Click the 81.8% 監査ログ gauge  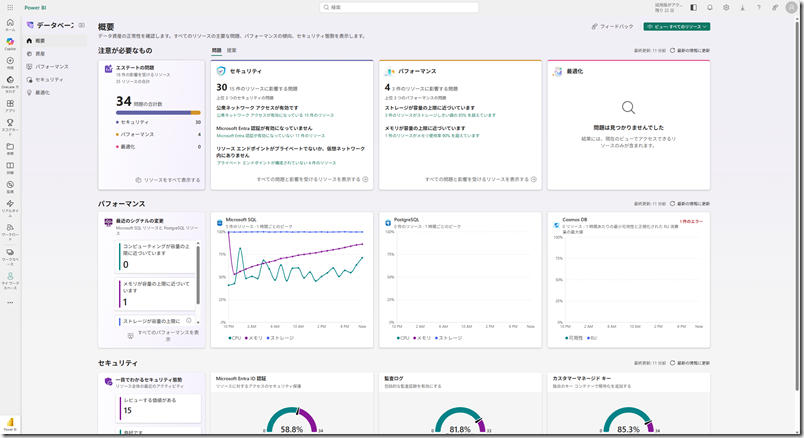point(460,421)
